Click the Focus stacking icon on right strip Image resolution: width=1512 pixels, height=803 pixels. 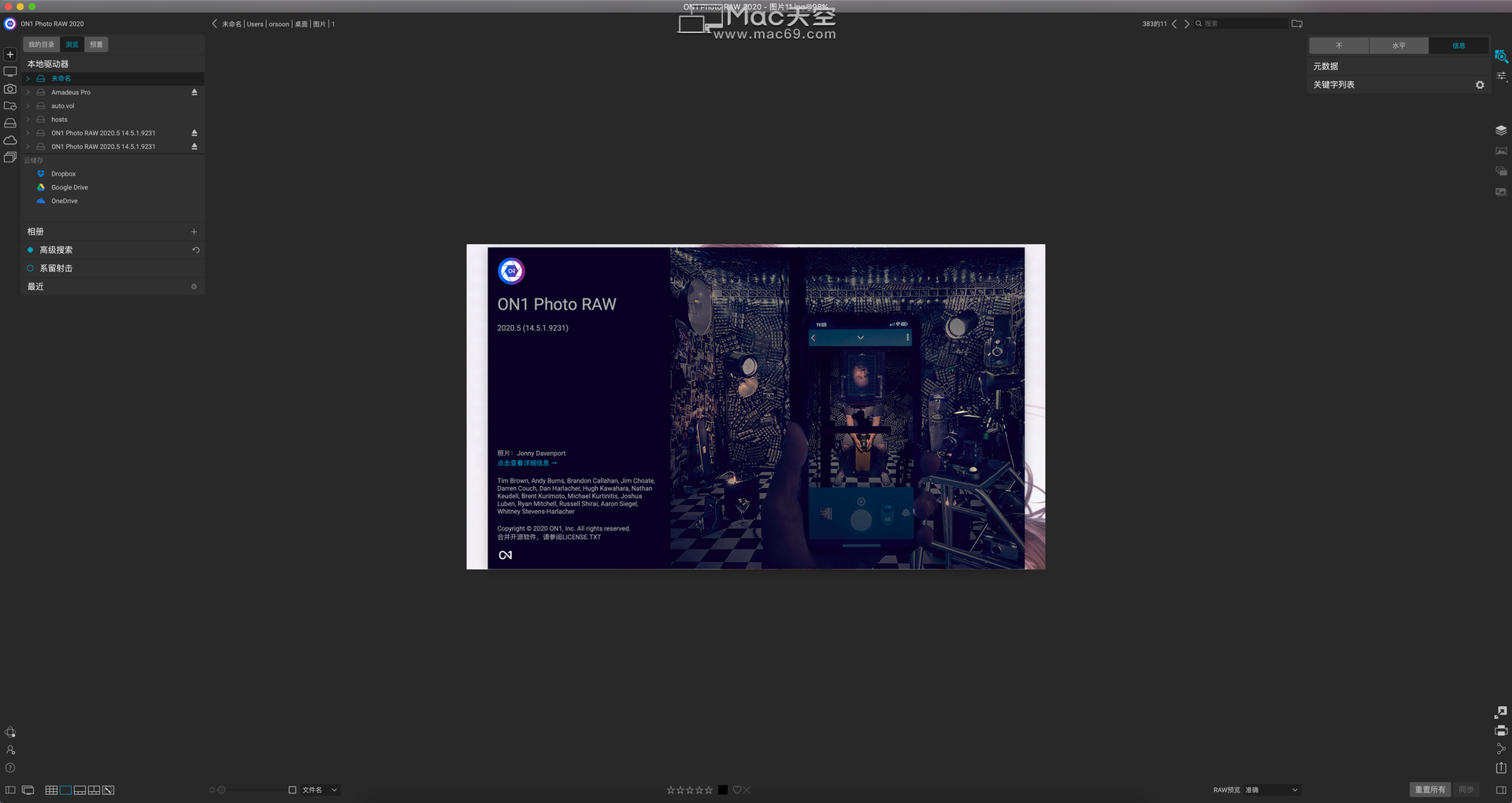click(1501, 191)
